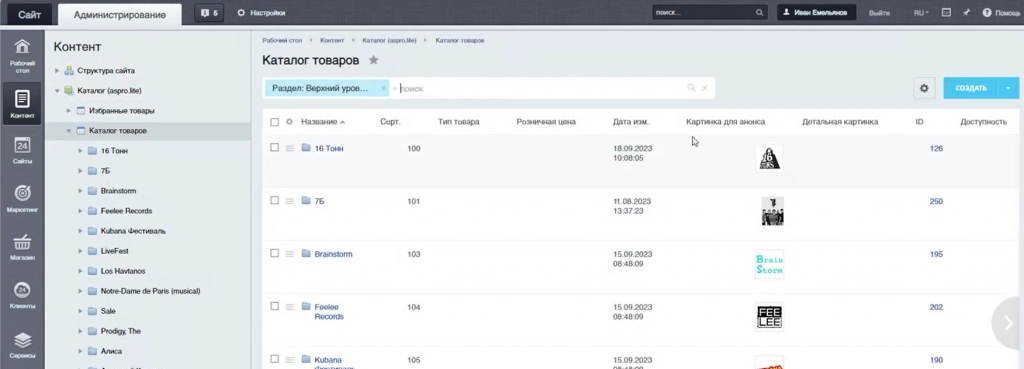
Task: Tick the checkbox for Kubana row
Action: pos(274,359)
